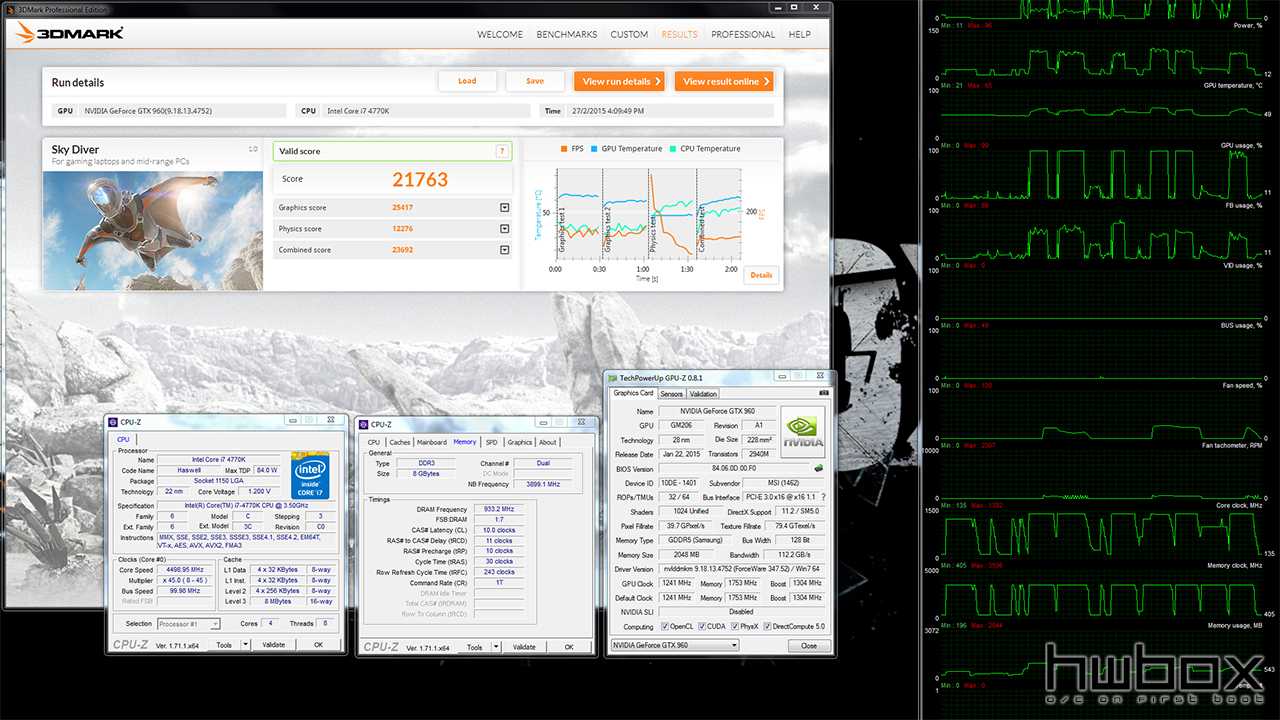The width and height of the screenshot is (1280, 720).
Task: Click the Load button in Run details
Action: pyautogui.click(x=467, y=81)
